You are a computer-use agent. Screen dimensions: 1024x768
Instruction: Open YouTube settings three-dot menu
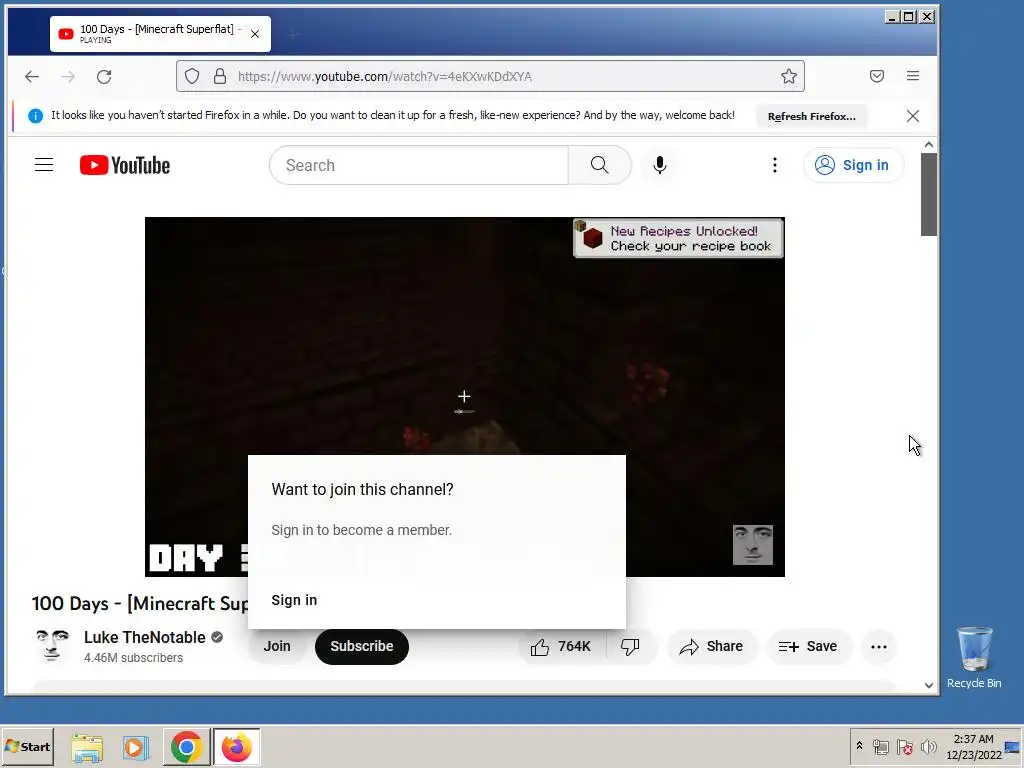coord(775,165)
